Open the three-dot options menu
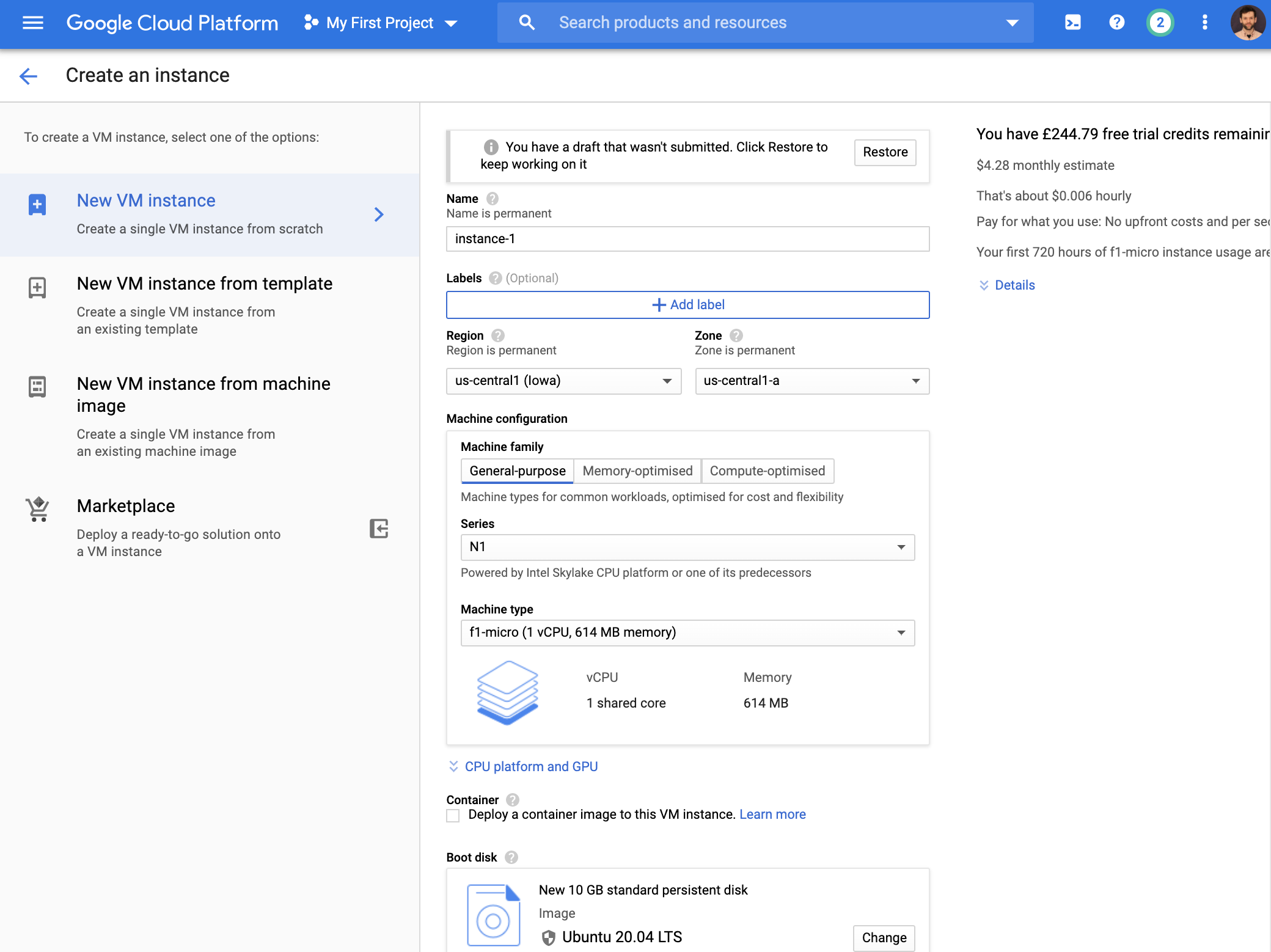Image resolution: width=1271 pixels, height=952 pixels. (1204, 22)
